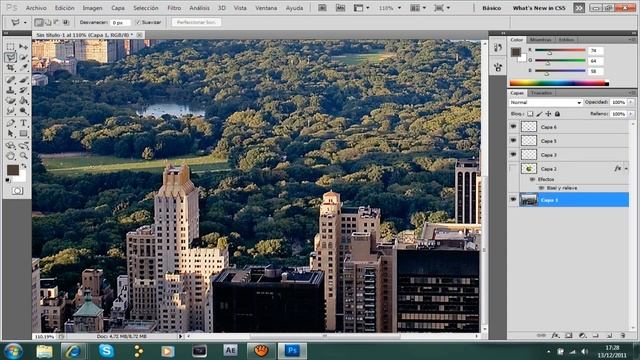Hide the Capa 6 layer
This screenshot has width=640, height=360.
pyautogui.click(x=513, y=127)
